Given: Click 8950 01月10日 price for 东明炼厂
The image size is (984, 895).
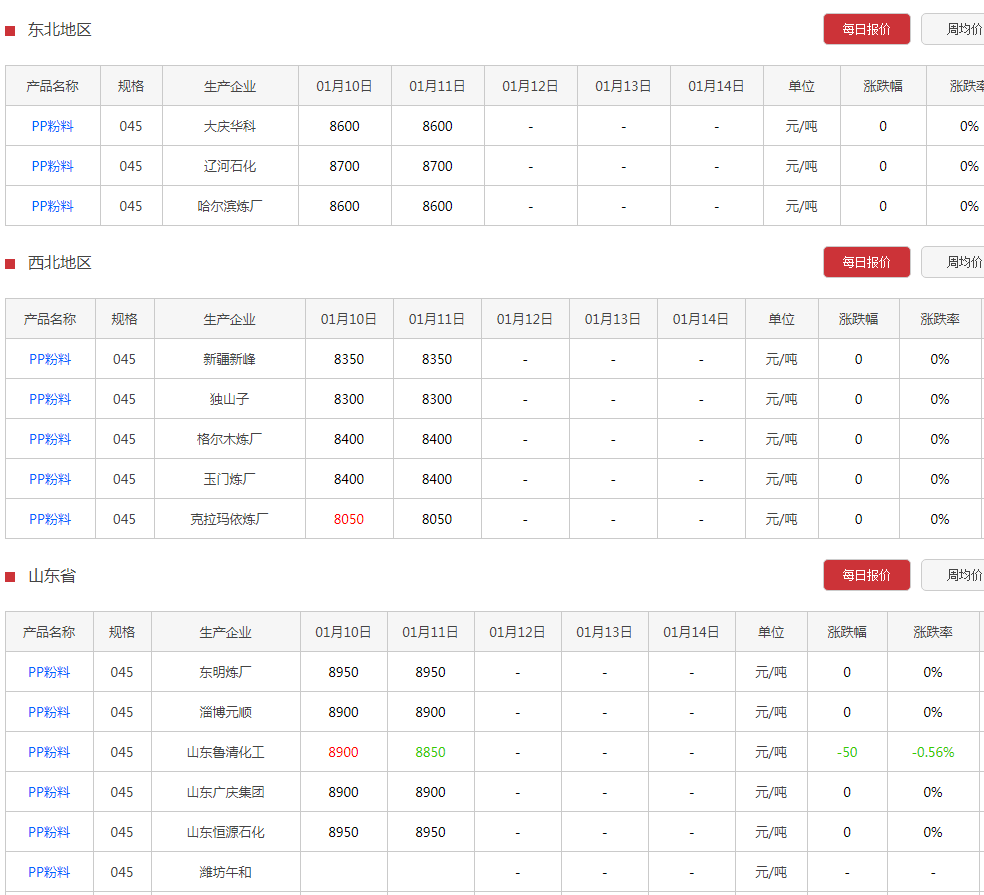Looking at the screenshot, I should (x=343, y=672).
